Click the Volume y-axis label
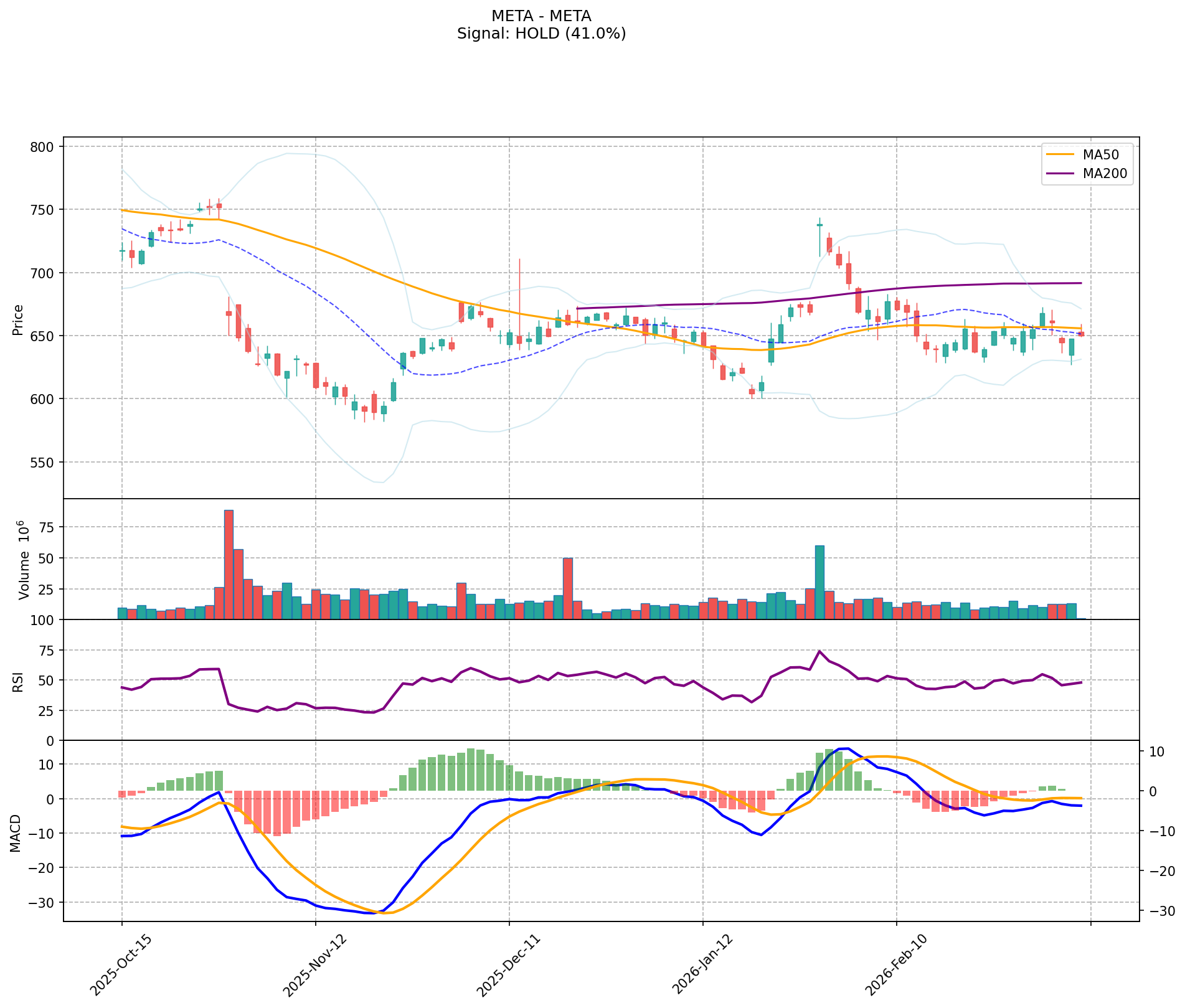Viewport: 1185px width, 1008px height. 24,560
